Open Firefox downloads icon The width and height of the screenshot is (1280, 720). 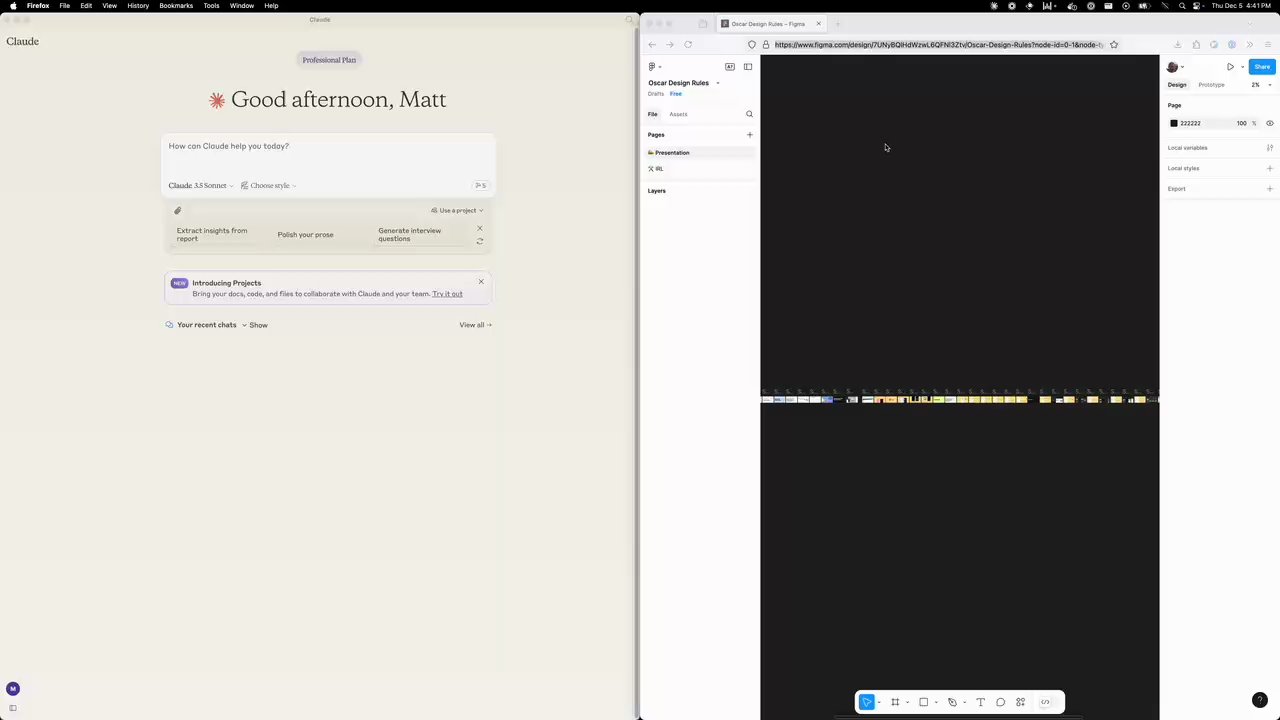click(x=1178, y=44)
